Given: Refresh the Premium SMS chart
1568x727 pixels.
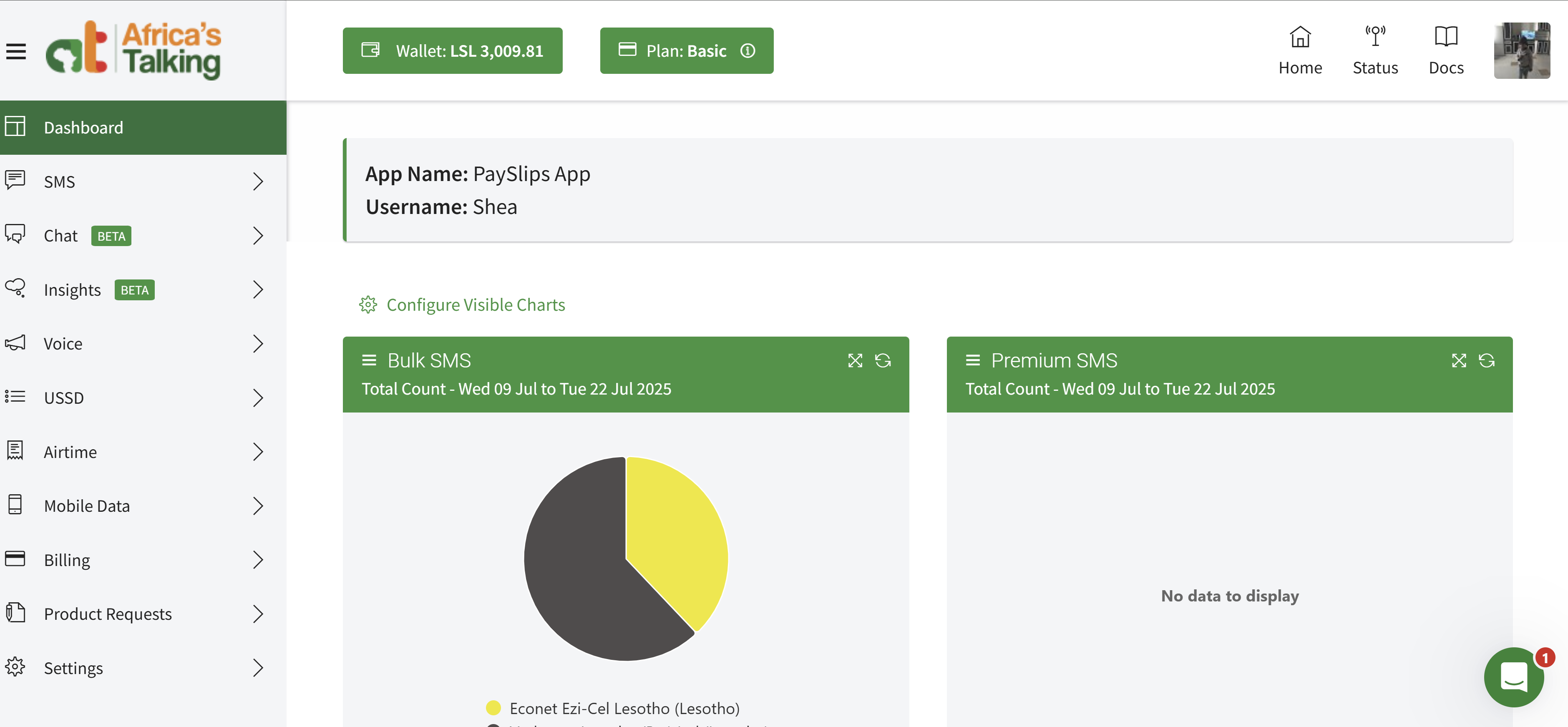Looking at the screenshot, I should [1486, 360].
